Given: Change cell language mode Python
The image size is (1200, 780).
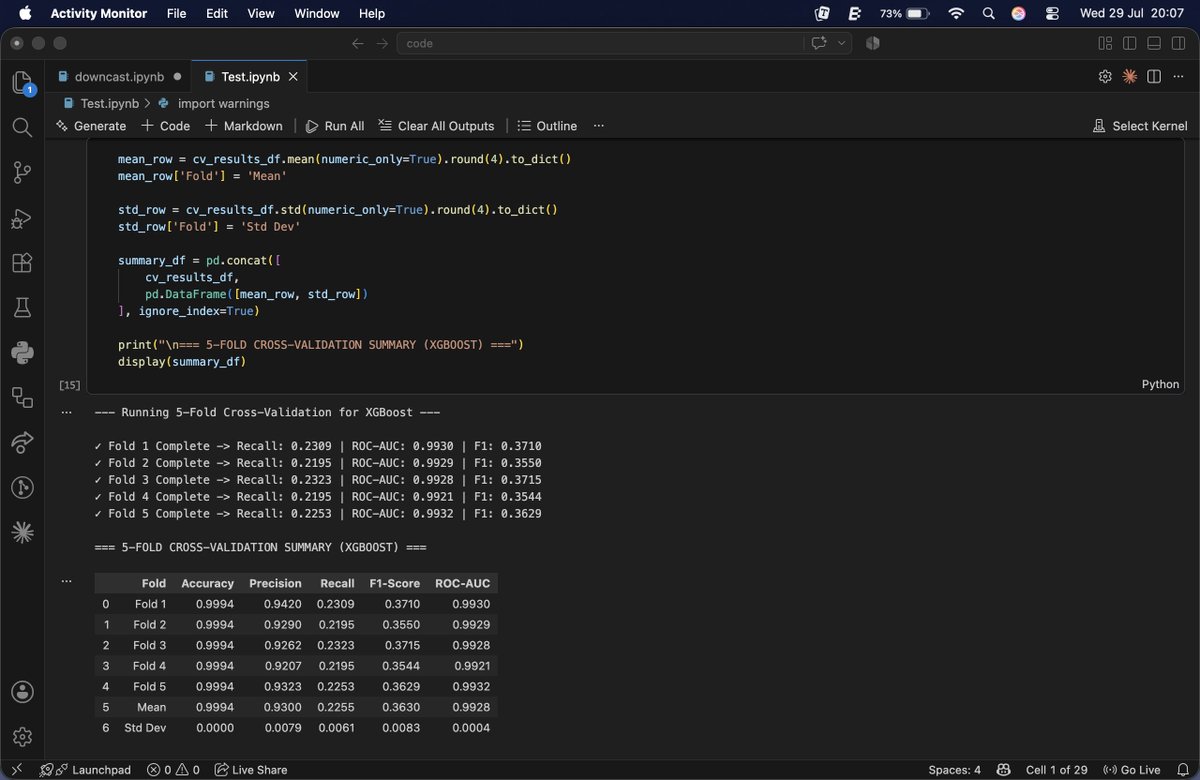Looking at the screenshot, I should tap(1160, 384).
